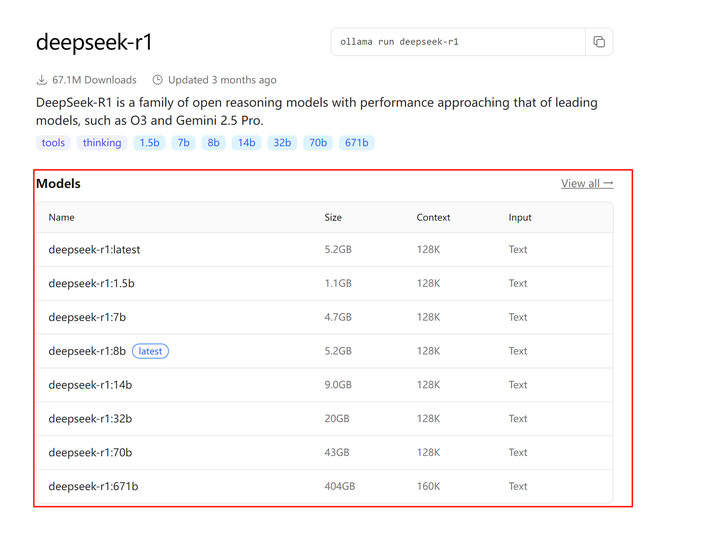Click the Text input in 671b row
Screen dimensions: 720x542
pyautogui.click(x=518, y=486)
